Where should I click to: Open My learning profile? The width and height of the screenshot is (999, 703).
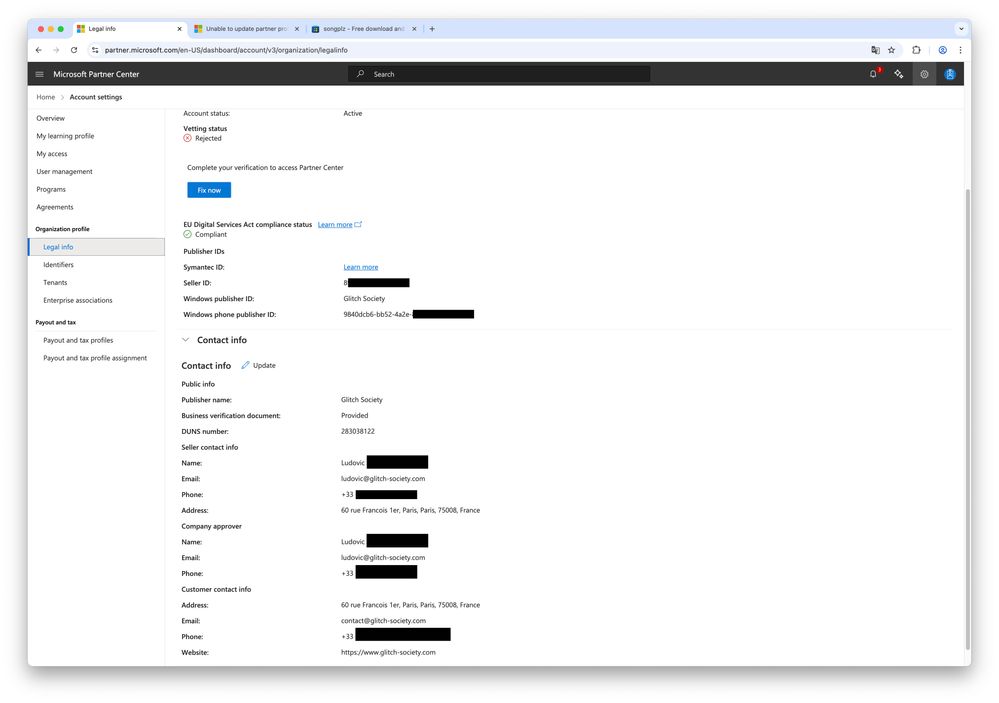(65, 136)
